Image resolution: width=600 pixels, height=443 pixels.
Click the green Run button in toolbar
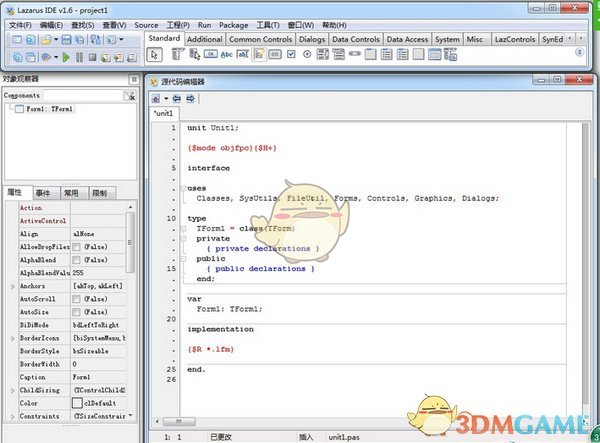pos(65,57)
